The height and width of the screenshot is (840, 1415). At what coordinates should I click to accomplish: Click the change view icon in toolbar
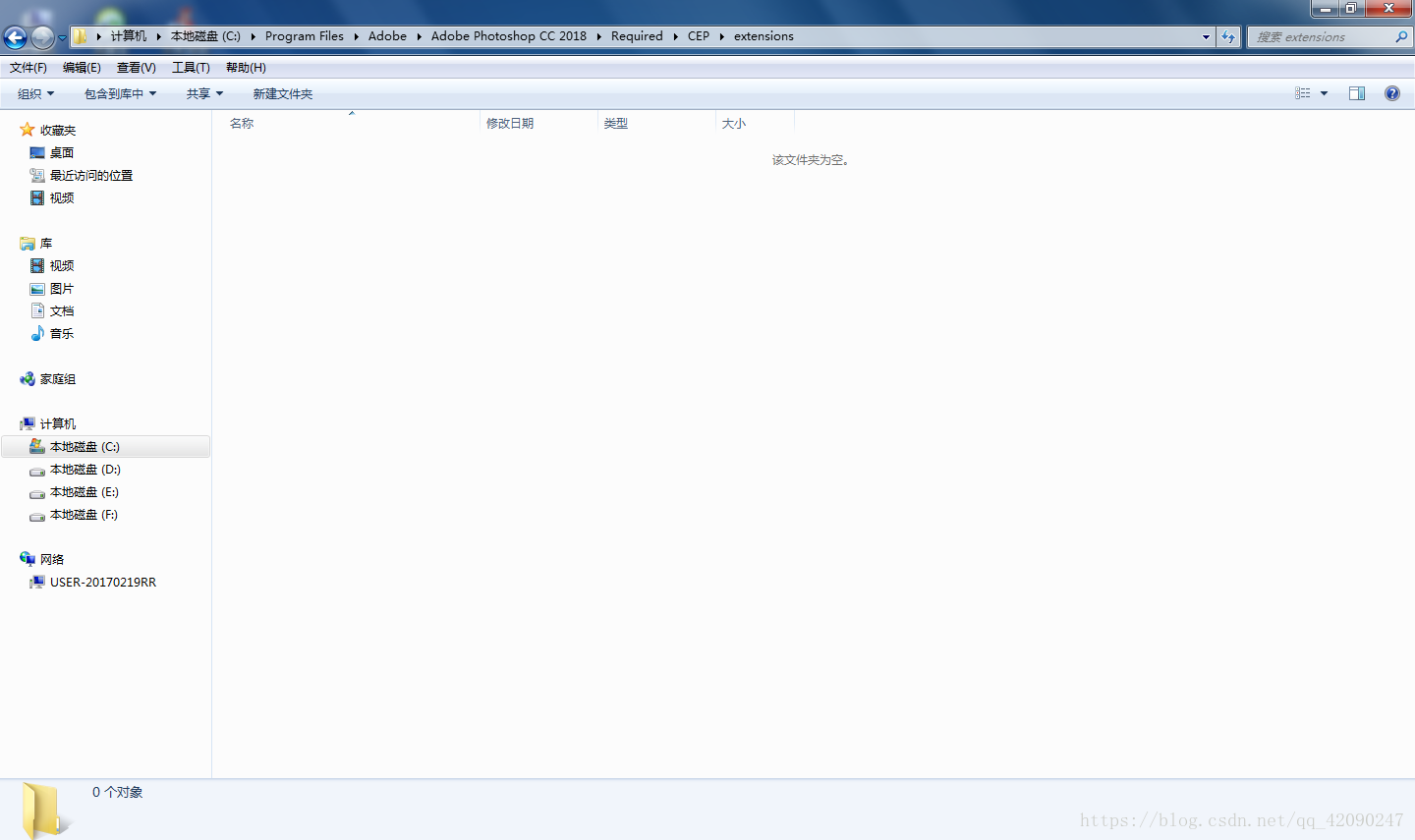pyautogui.click(x=1303, y=93)
